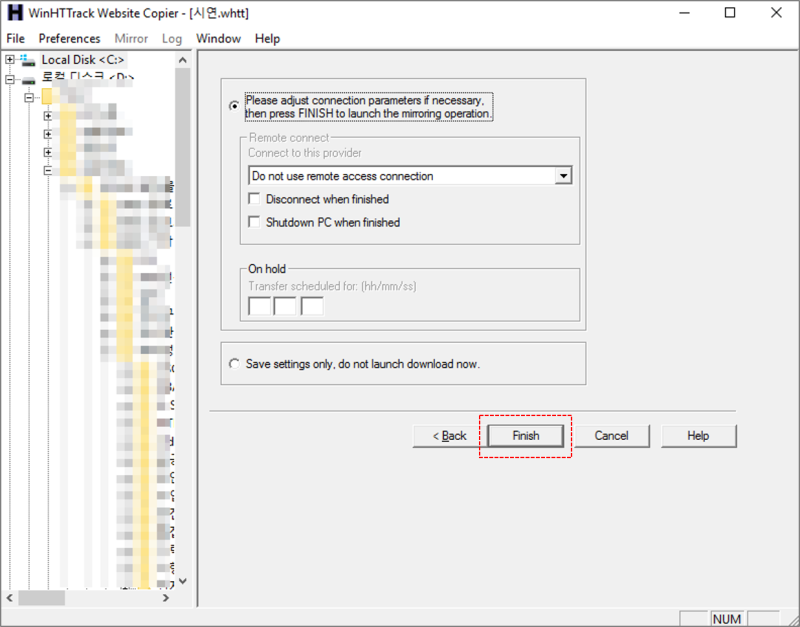Cancel the mirroring wizard

pos(612,436)
